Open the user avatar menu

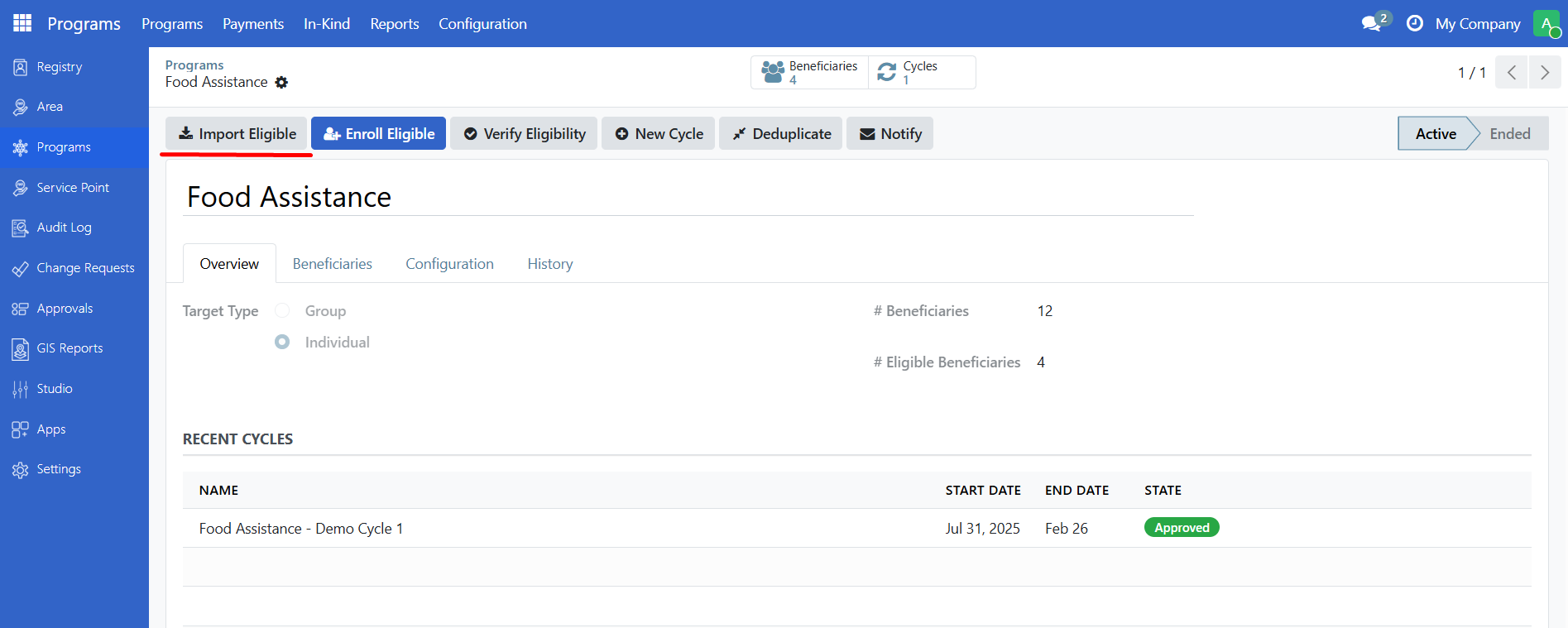coord(1546,23)
